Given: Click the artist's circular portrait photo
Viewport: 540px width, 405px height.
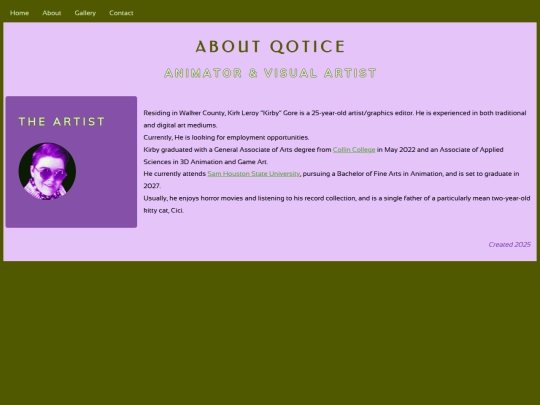Looking at the screenshot, I should 47,171.
